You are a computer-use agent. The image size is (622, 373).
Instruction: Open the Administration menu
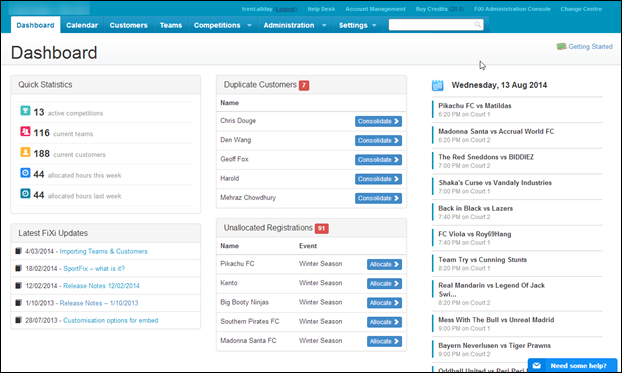click(289, 25)
